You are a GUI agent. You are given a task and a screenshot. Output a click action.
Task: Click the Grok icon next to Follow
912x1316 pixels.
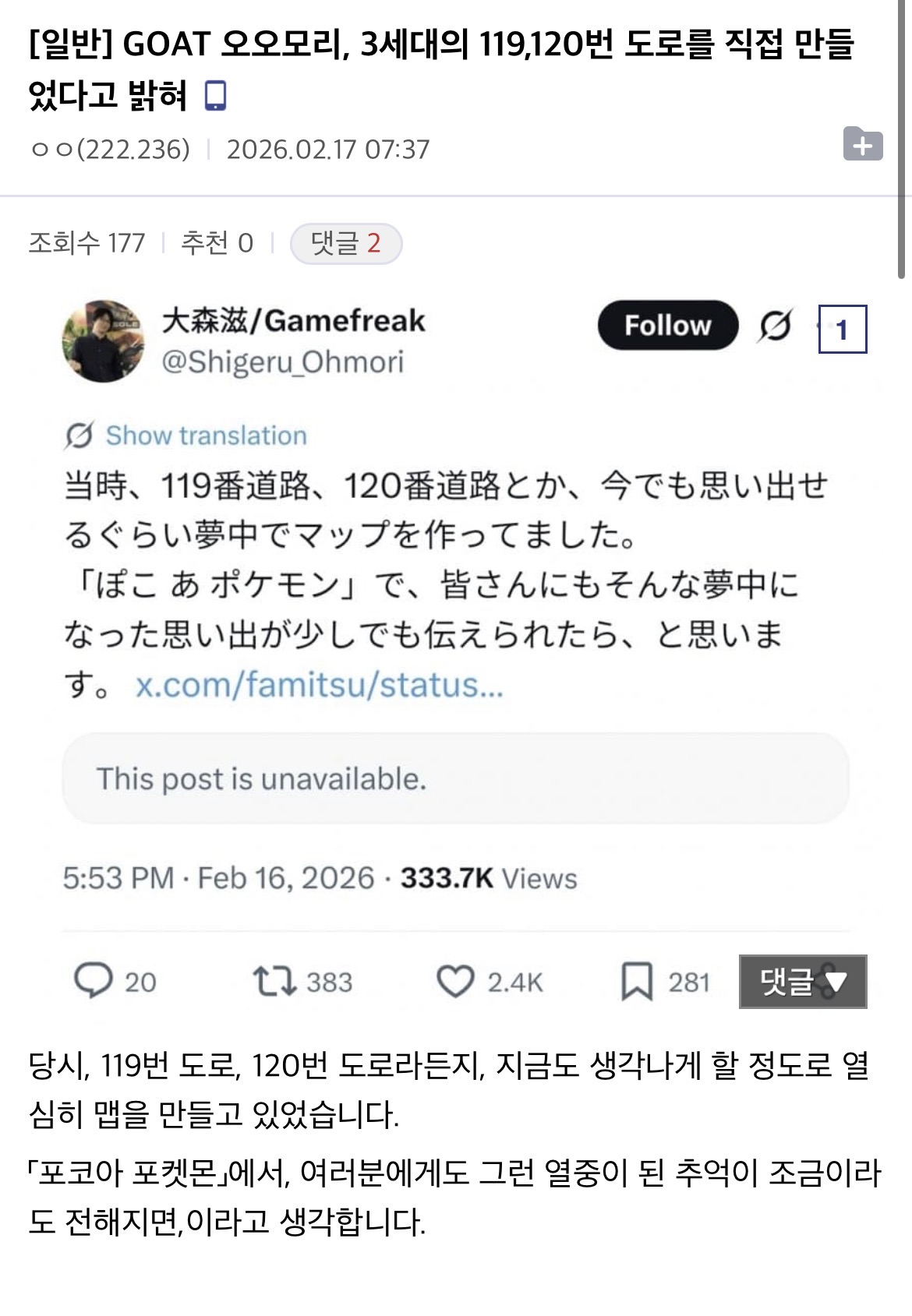(x=774, y=326)
